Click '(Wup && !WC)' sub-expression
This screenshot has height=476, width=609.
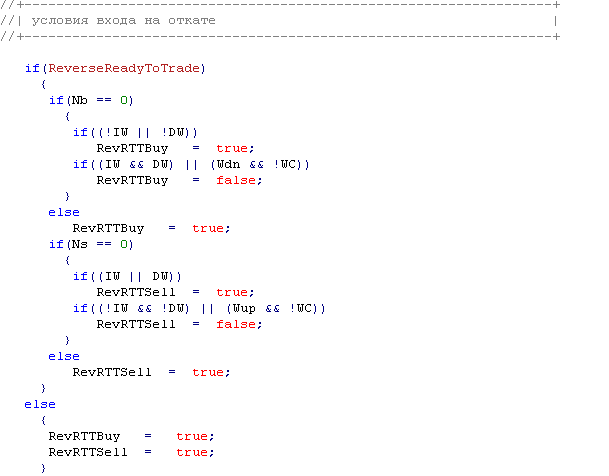pyautogui.click(x=272, y=308)
